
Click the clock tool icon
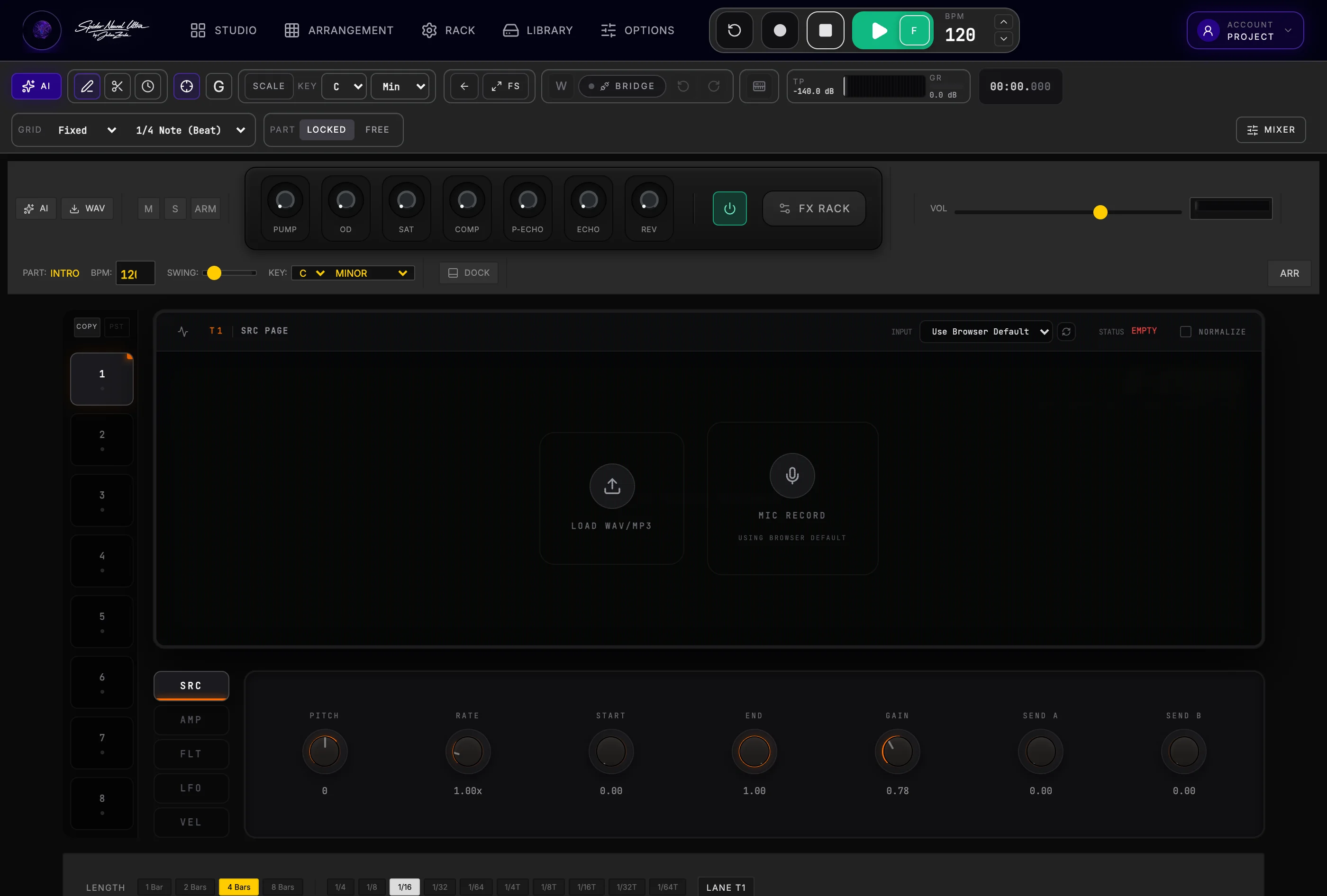[x=147, y=86]
